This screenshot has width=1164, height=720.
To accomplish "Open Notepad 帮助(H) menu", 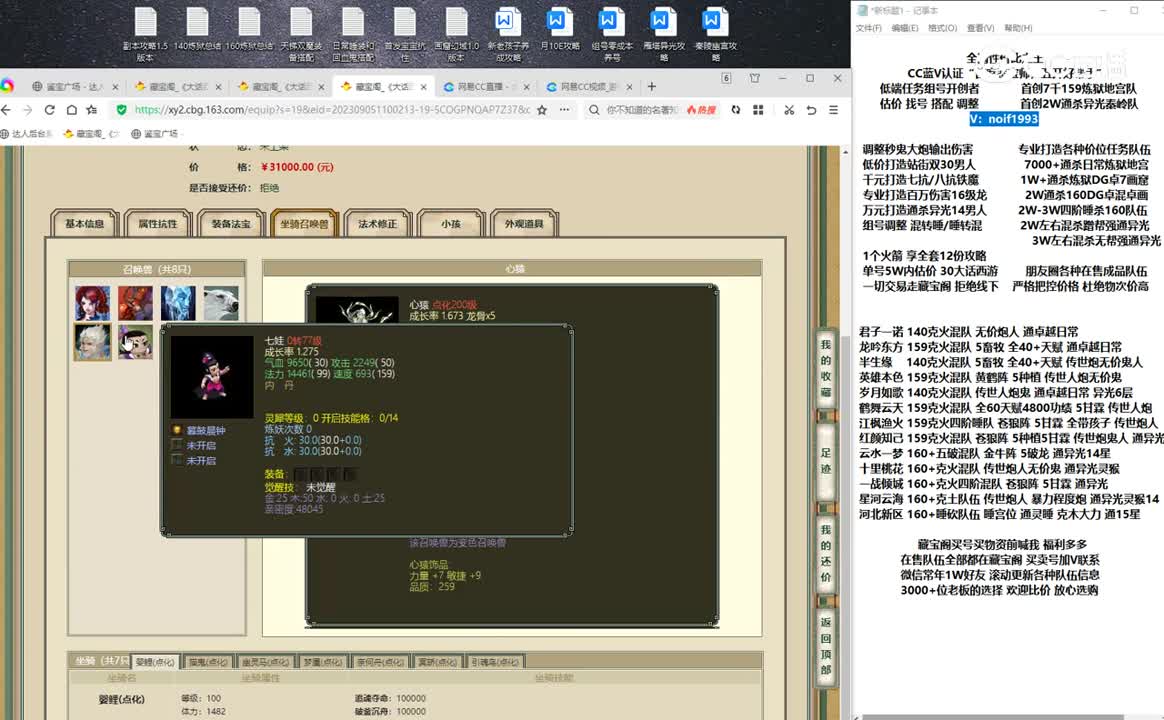I will click(x=1018, y=28).
